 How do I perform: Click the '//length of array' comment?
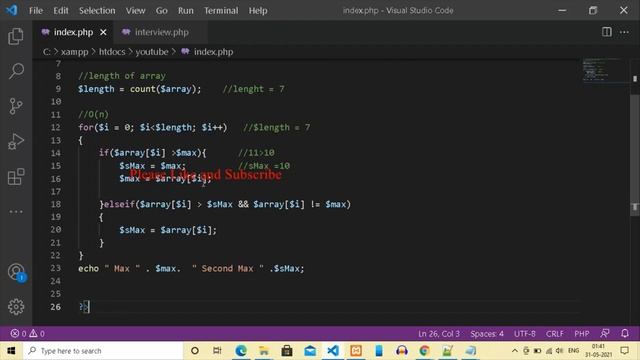click(x=122, y=76)
